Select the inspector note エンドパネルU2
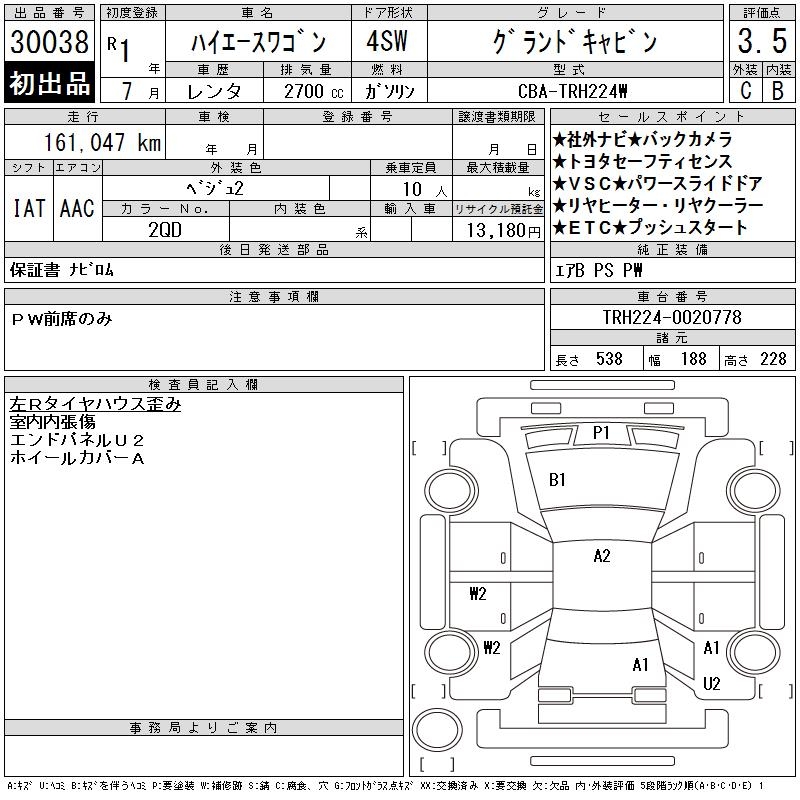Viewport: 800px width, 800px height. point(77,439)
